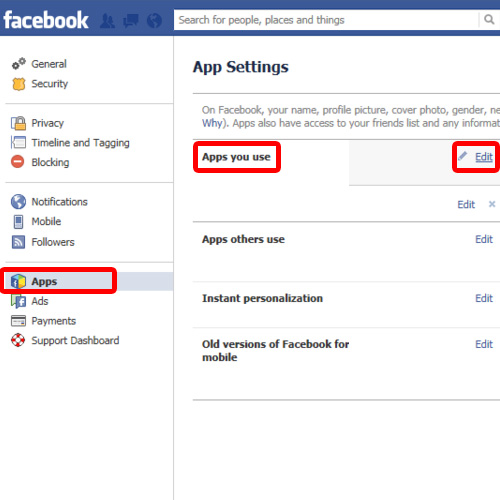Edit Apps others use
500x500 pixels.
484,239
